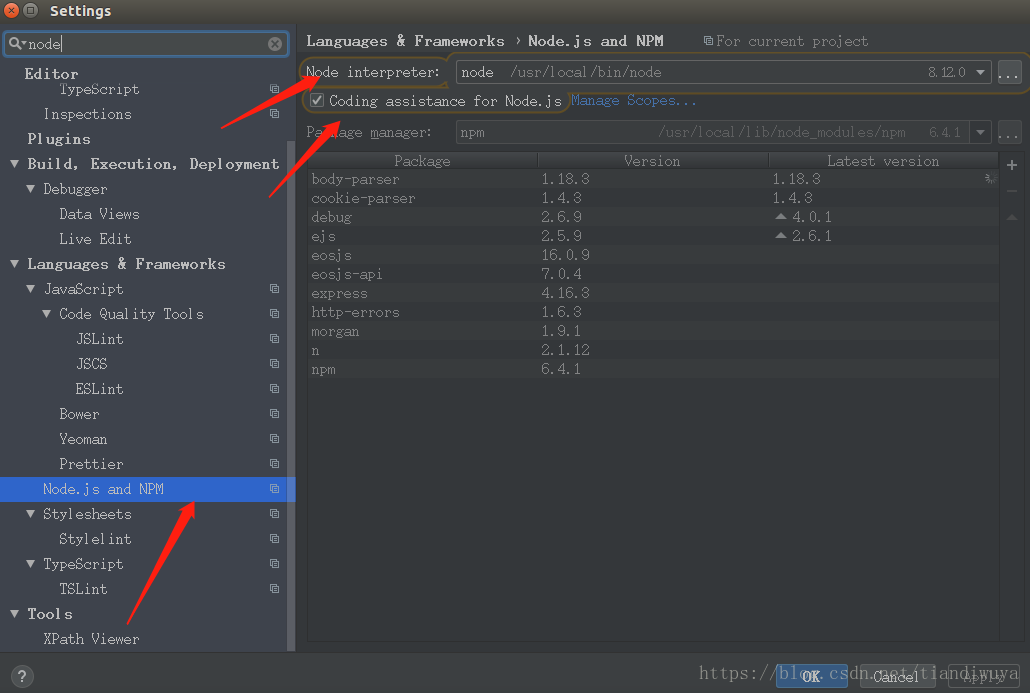This screenshot has width=1030, height=693.
Task: Click the Version column header
Action: click(x=652, y=161)
